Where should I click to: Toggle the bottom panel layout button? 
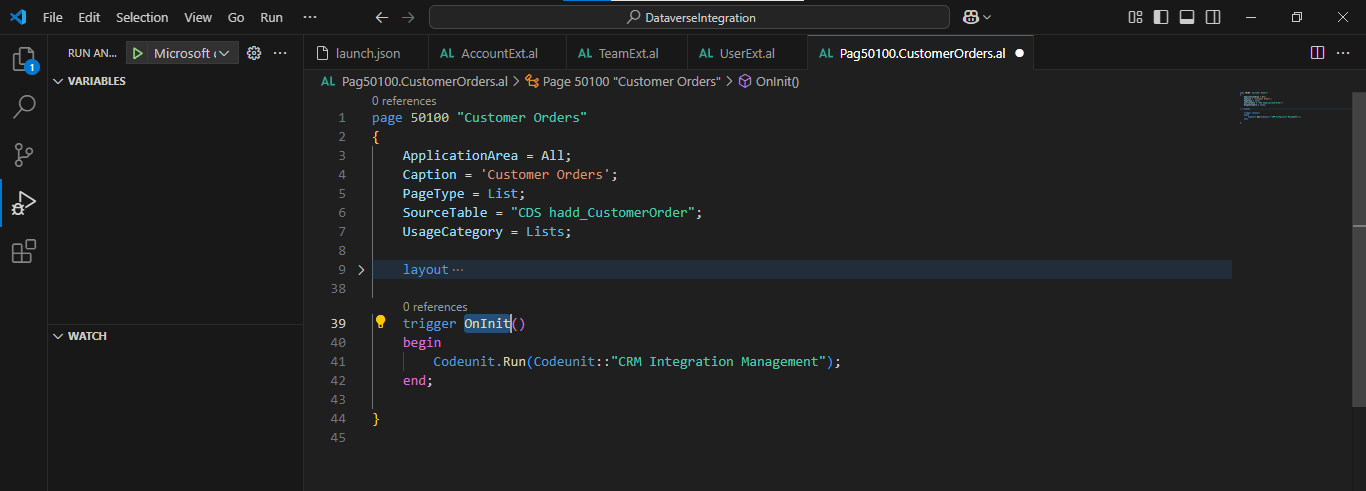[x=1187, y=17]
